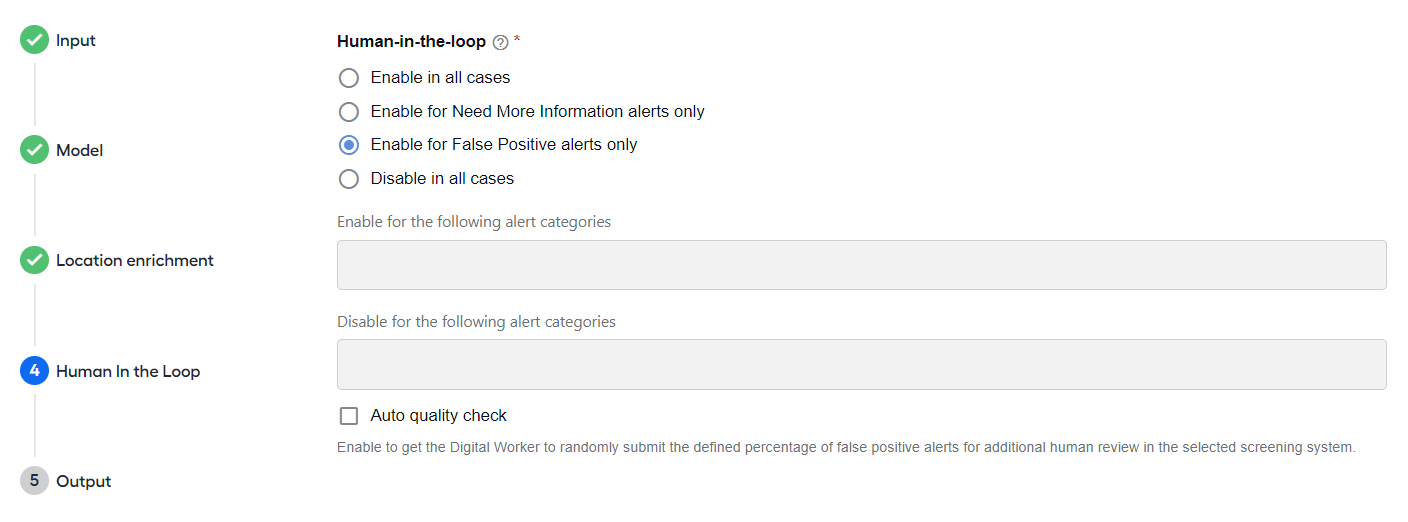Click the green checkmark icon beside Model
This screenshot has height=522, width=1408.
coord(34,151)
